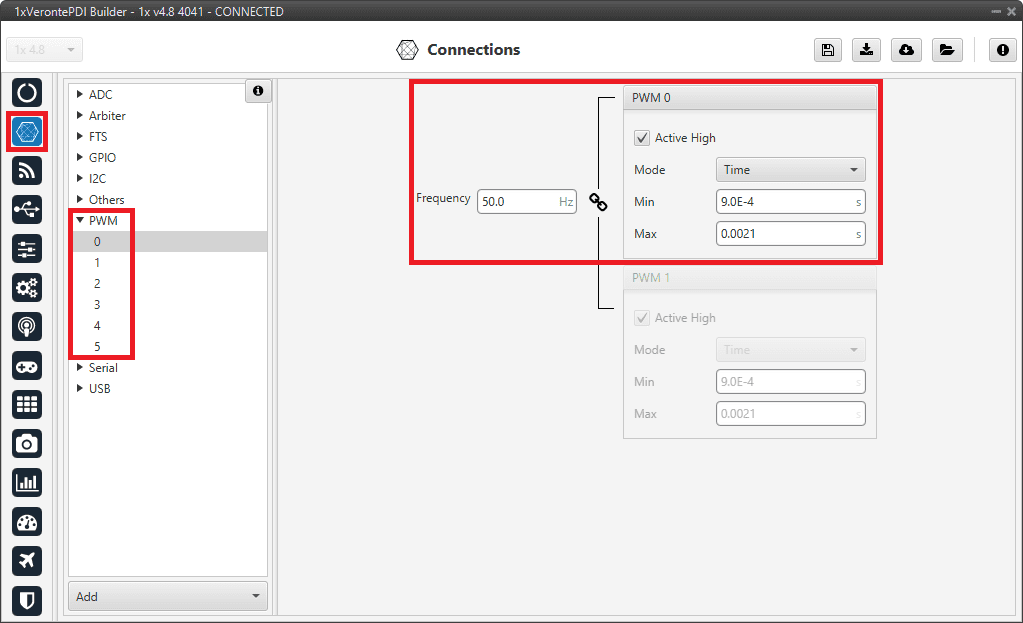Expand the ADC tree node

(80, 95)
